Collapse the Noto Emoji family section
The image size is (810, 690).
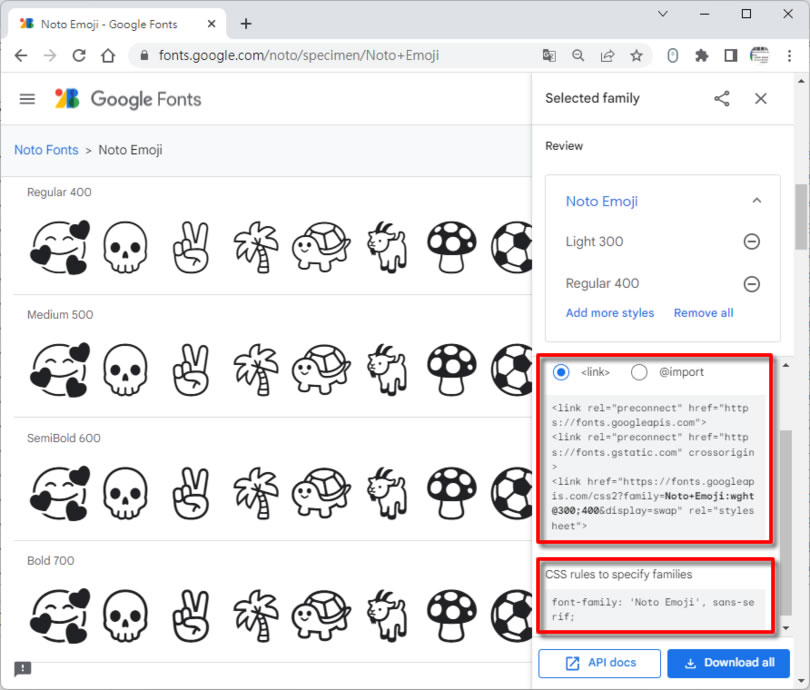click(x=757, y=200)
